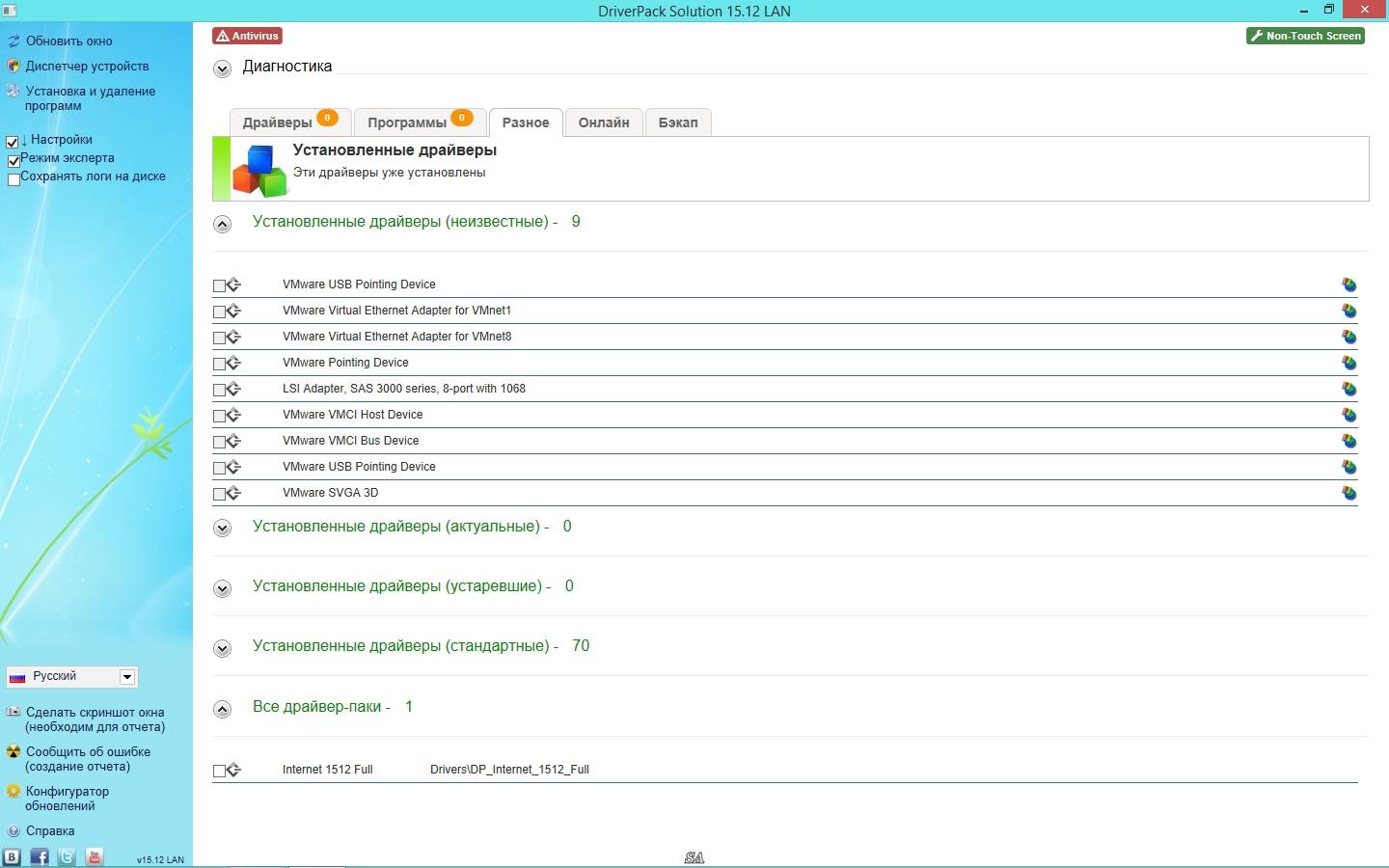Open the Бэкап tab
The height and width of the screenshot is (868, 1389).
678,122
